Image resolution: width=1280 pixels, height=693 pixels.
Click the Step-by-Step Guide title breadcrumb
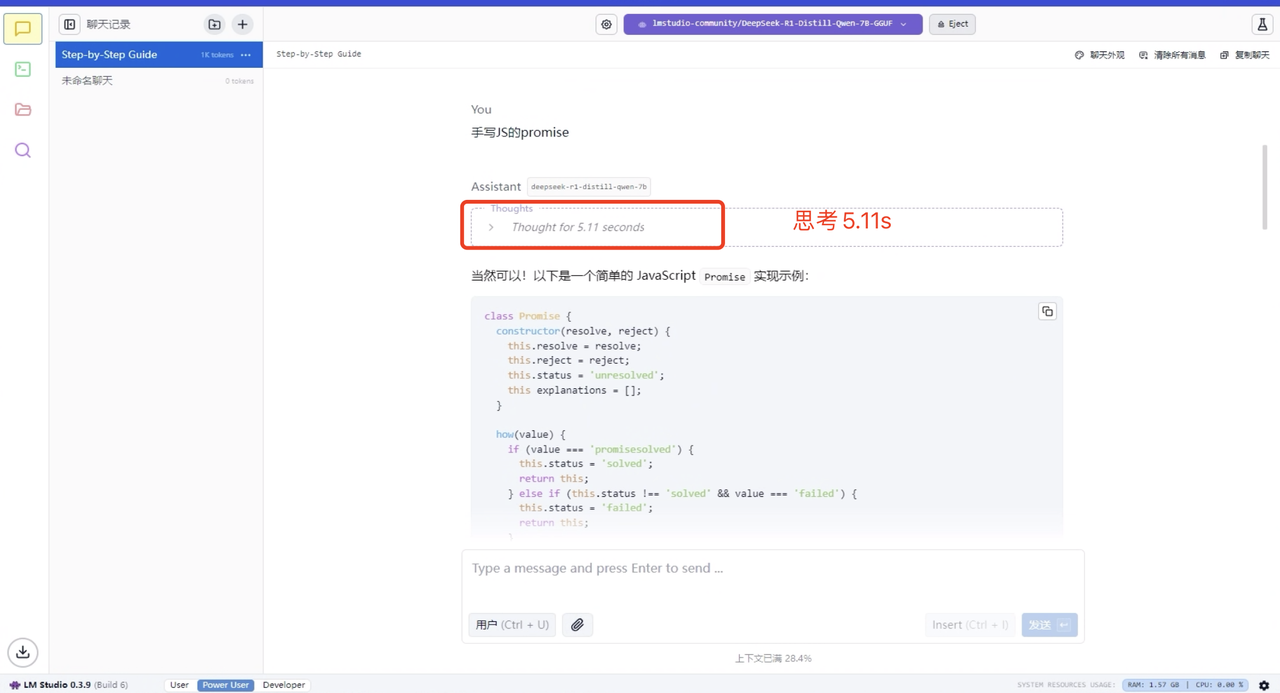pyautogui.click(x=319, y=54)
